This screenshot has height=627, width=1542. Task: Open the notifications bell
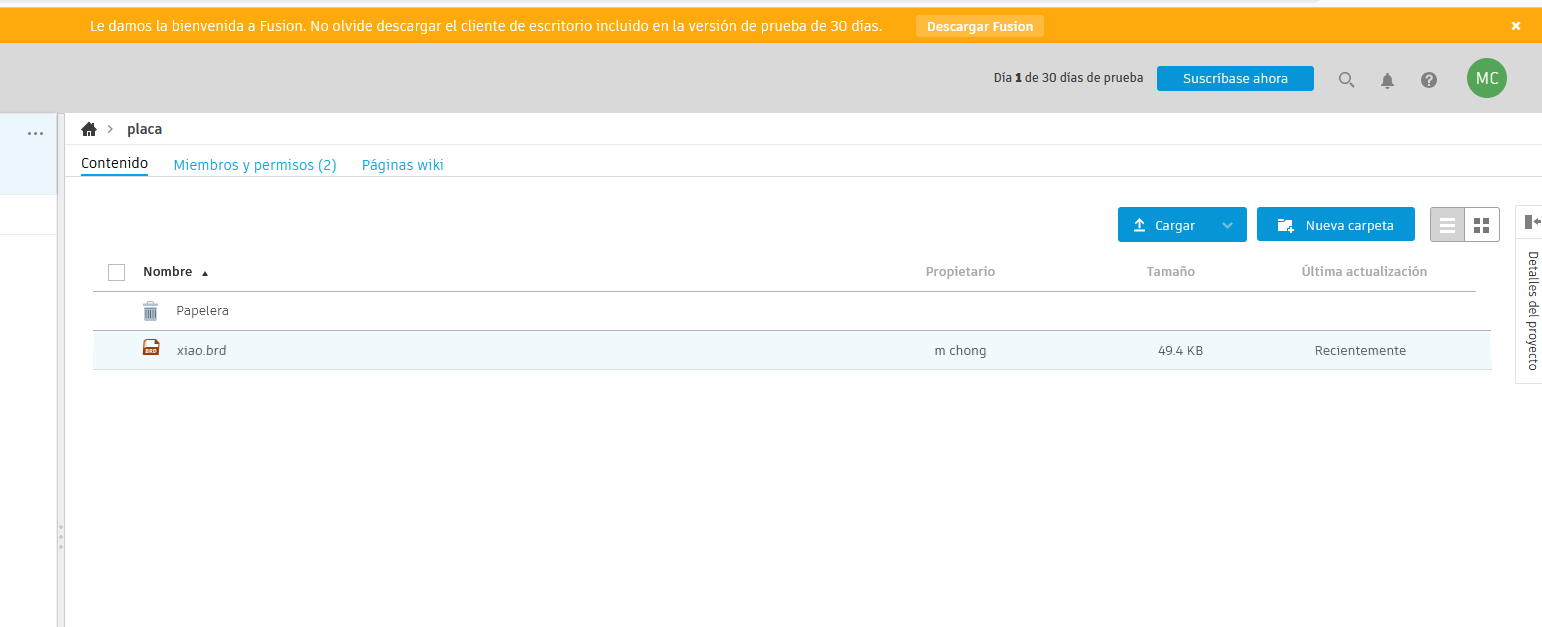pos(1387,80)
